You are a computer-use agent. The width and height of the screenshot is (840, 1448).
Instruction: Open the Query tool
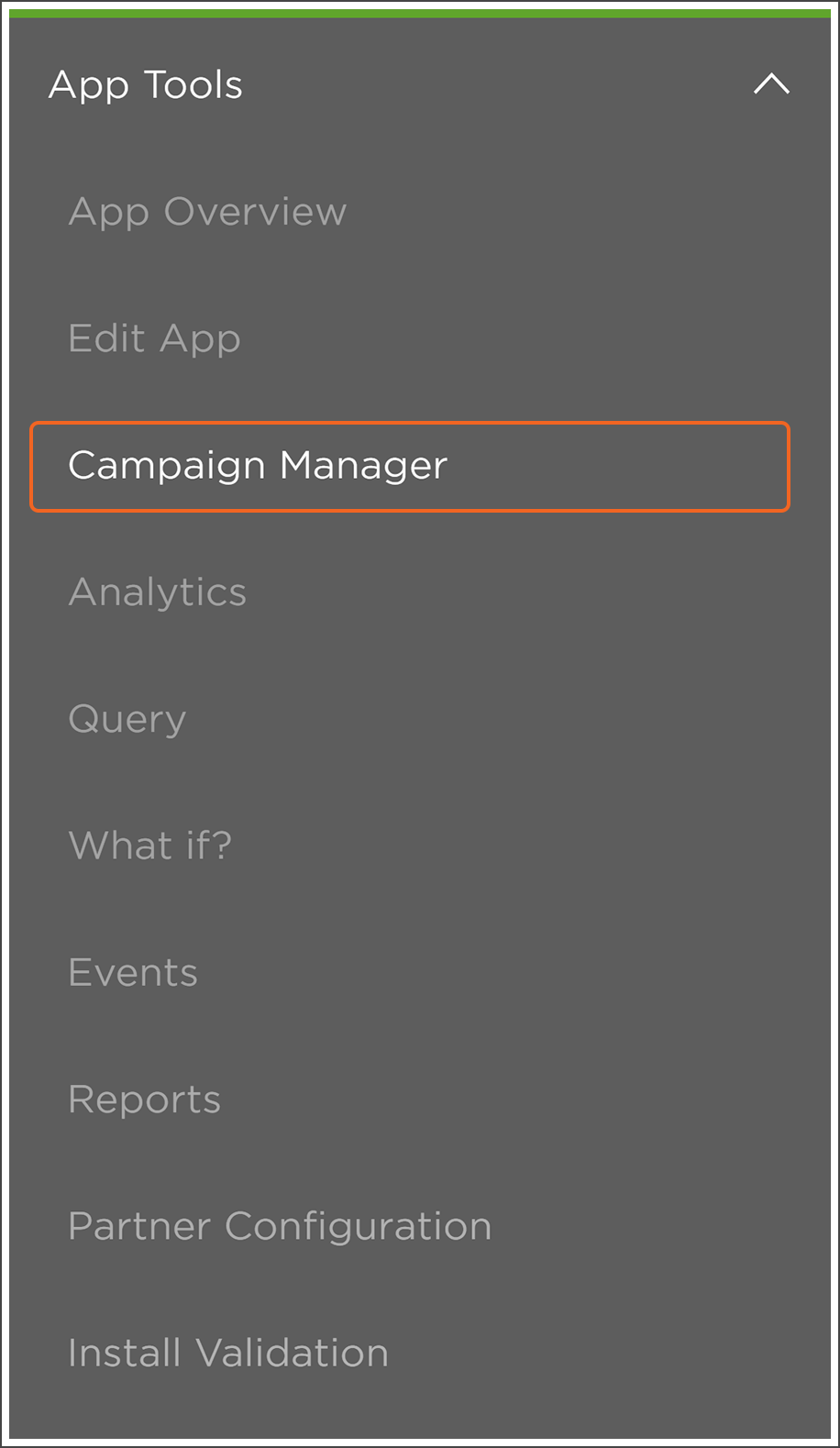tap(127, 719)
